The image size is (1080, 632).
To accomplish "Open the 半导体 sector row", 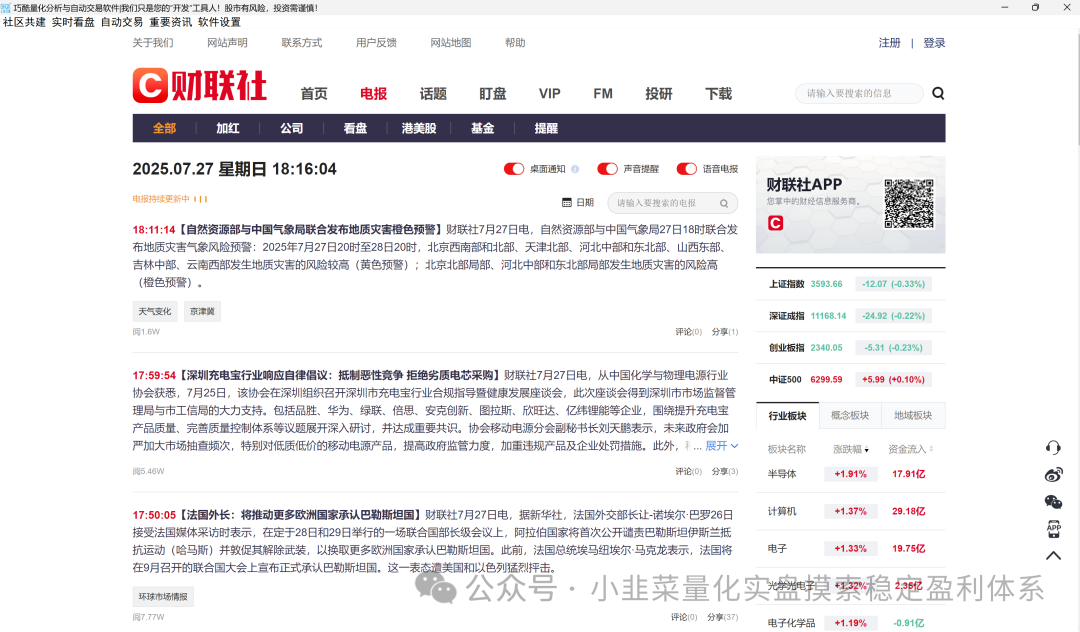I will coord(851,474).
